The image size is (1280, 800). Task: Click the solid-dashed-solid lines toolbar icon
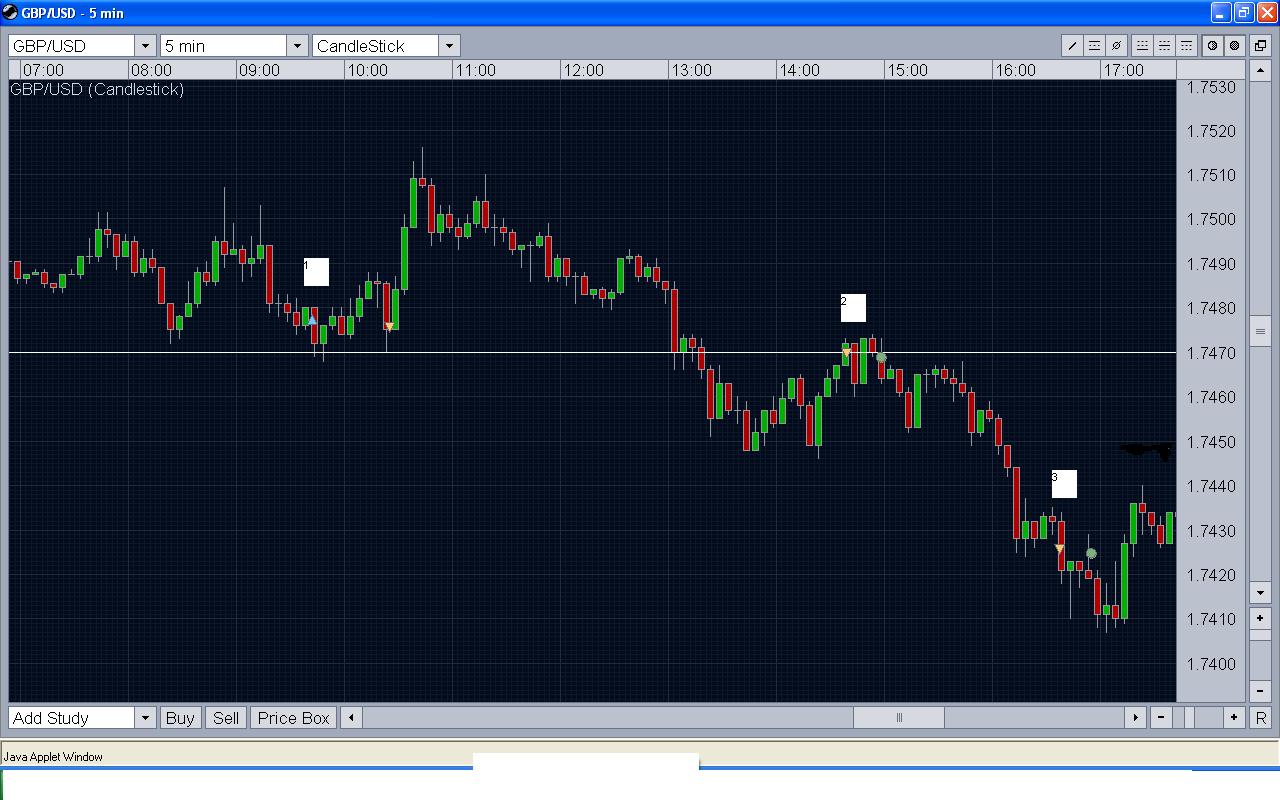[1095, 46]
